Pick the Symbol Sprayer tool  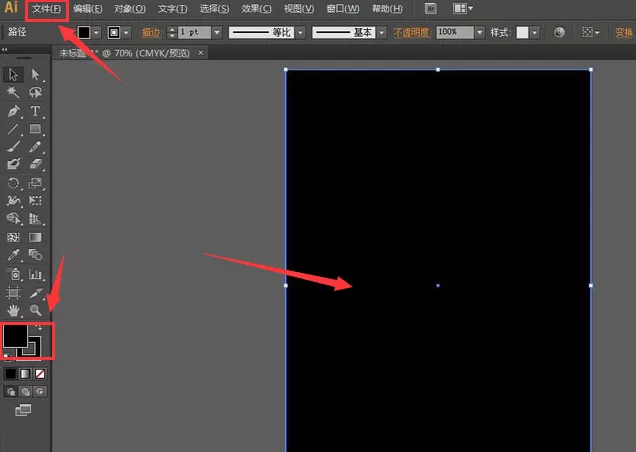click(13, 274)
